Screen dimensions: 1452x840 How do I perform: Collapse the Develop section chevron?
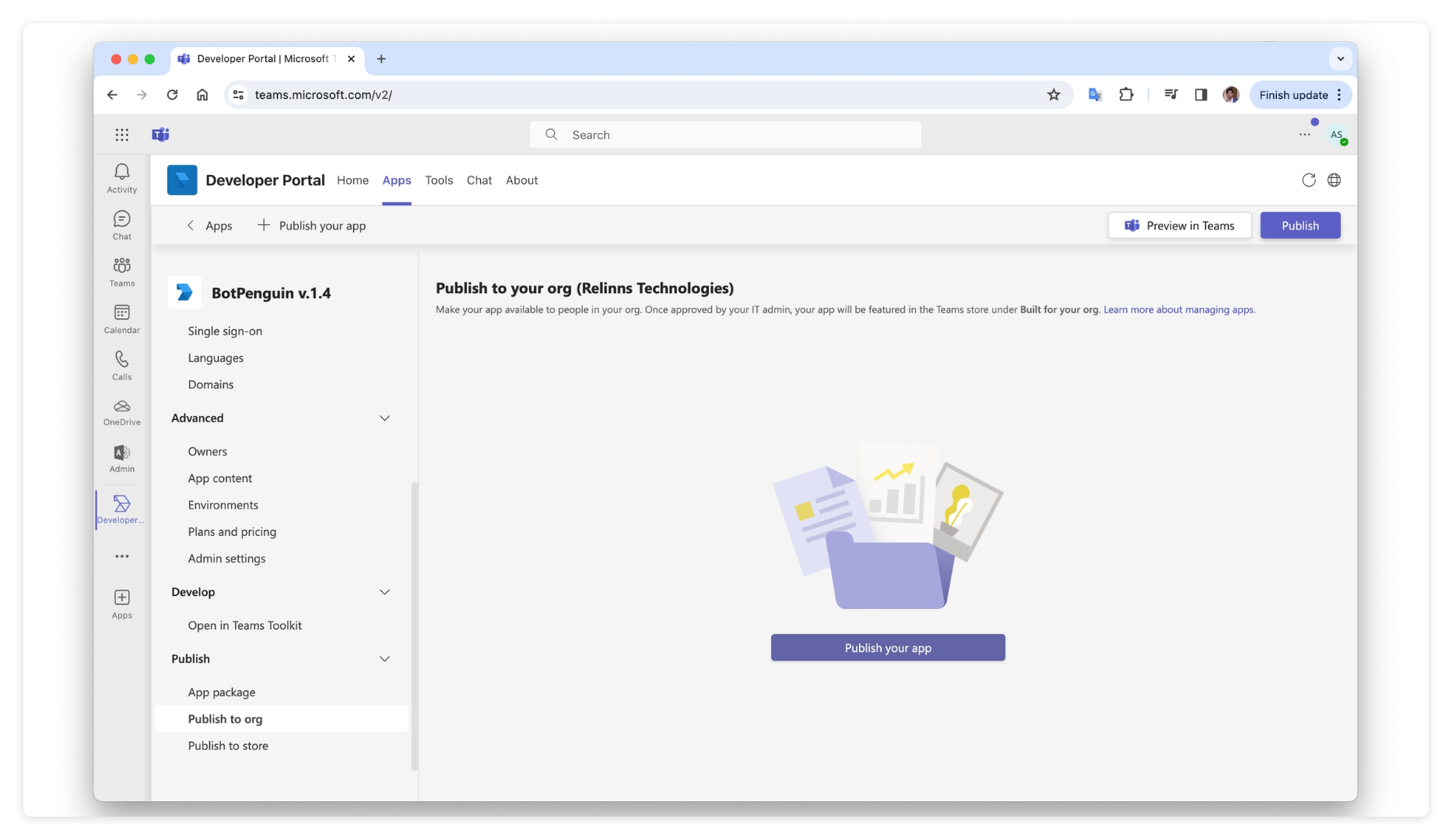point(384,592)
